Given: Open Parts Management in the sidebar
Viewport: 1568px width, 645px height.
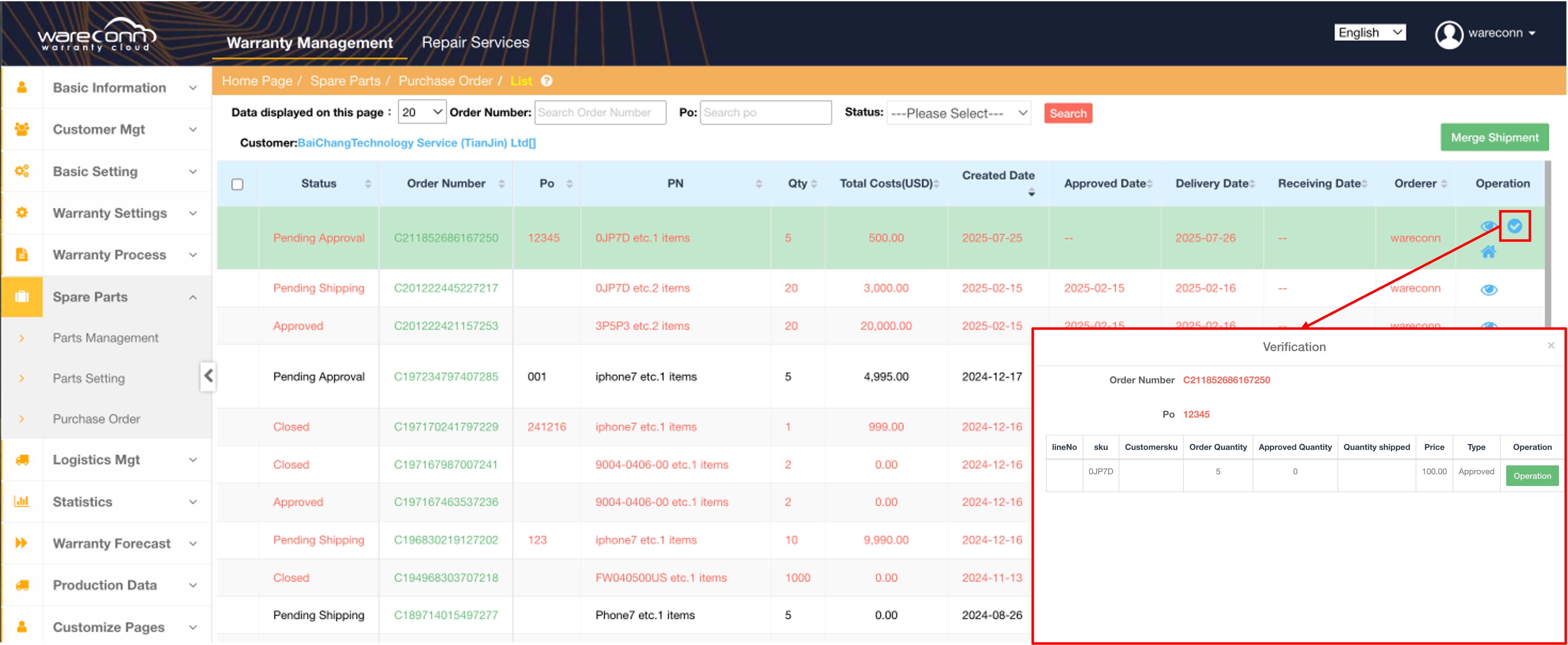Looking at the screenshot, I should pos(105,338).
